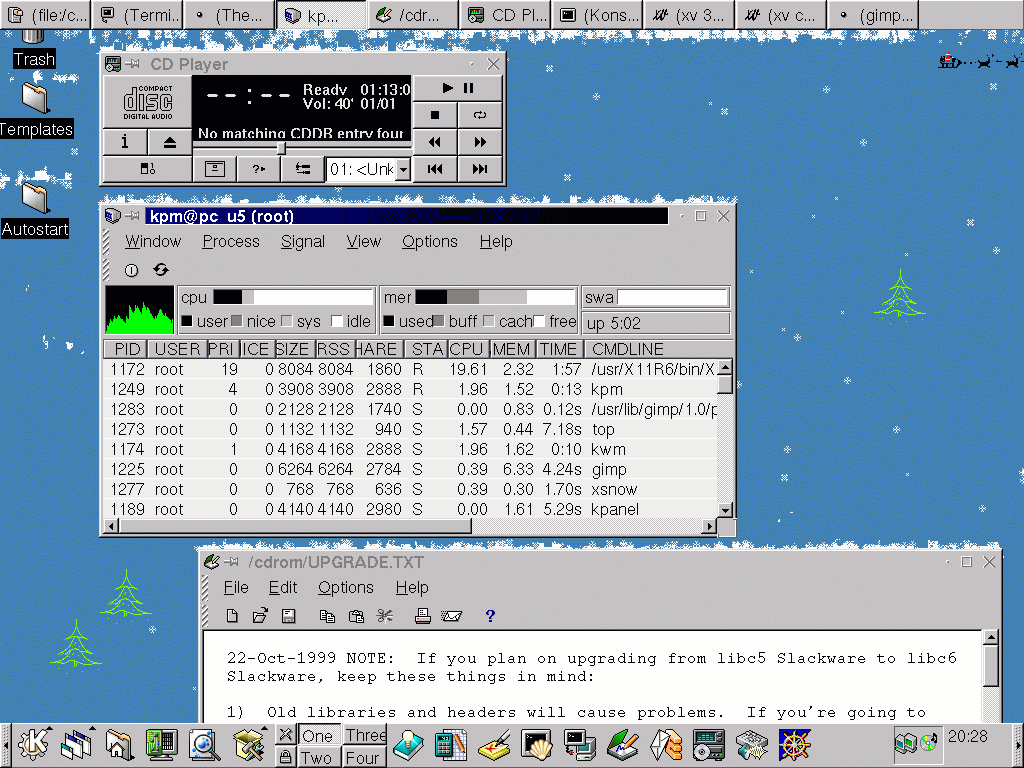
Task: Switch to virtual desktop One
Action: (x=318, y=735)
